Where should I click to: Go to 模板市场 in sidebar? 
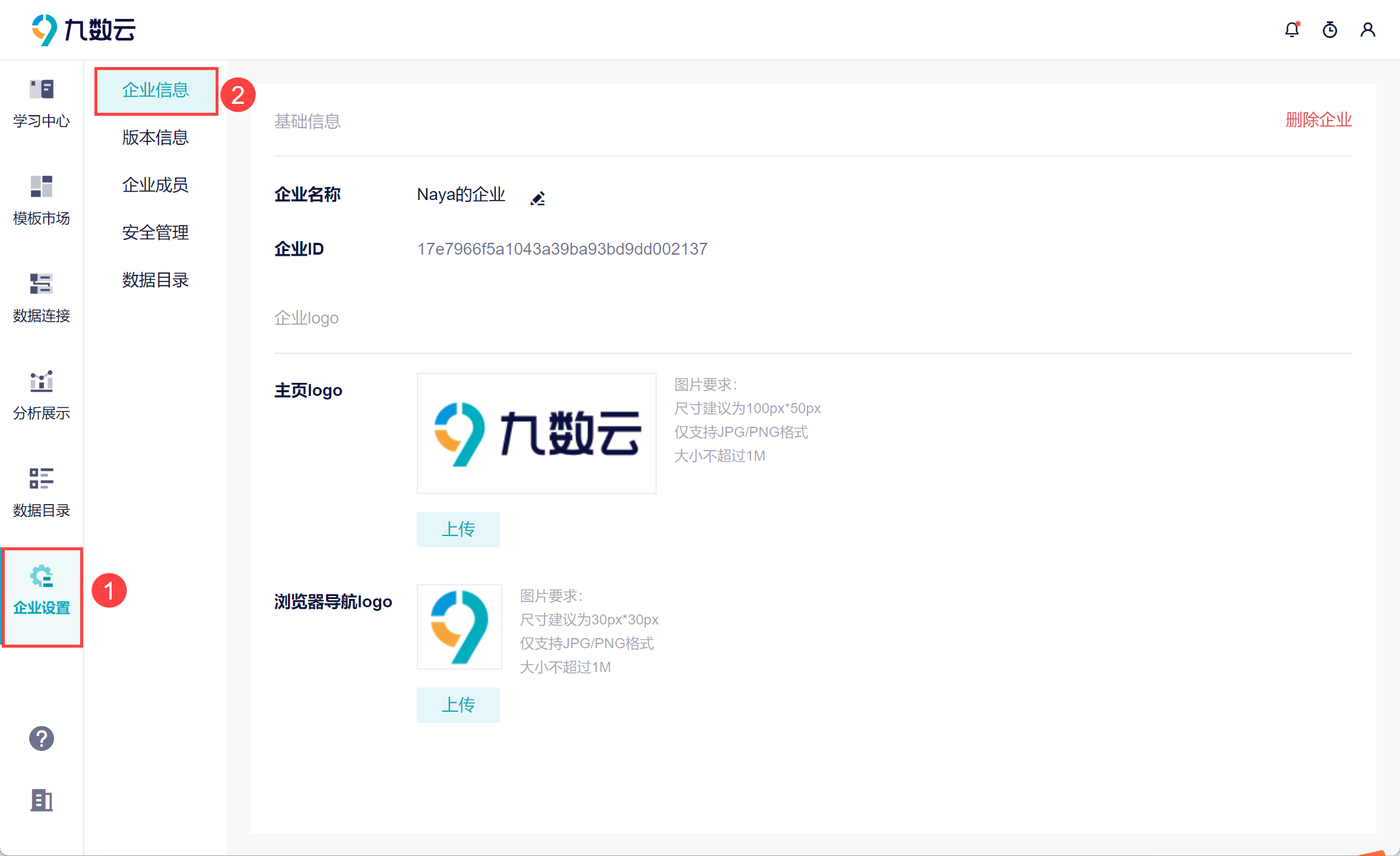42,201
